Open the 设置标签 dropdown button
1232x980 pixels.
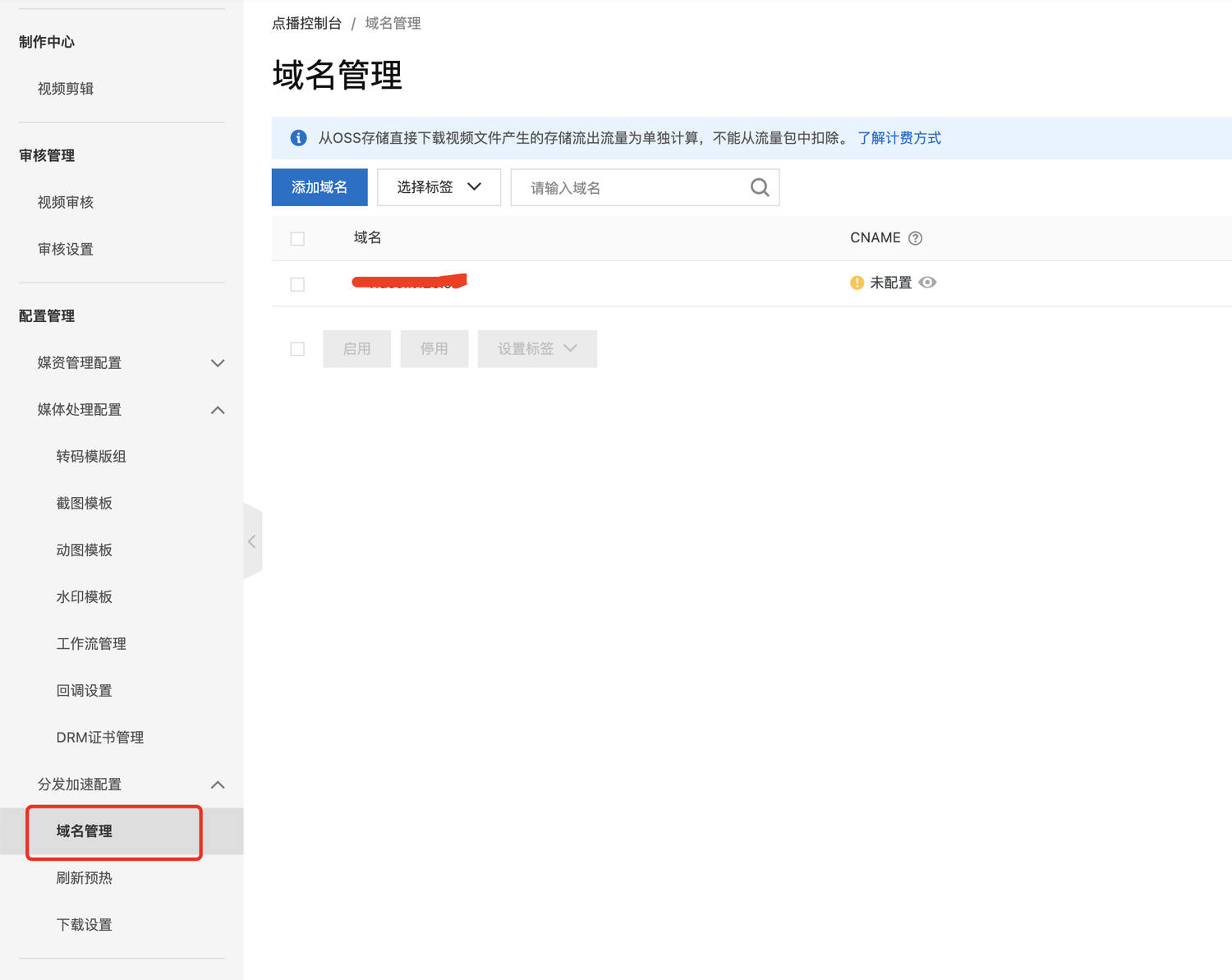coord(537,349)
